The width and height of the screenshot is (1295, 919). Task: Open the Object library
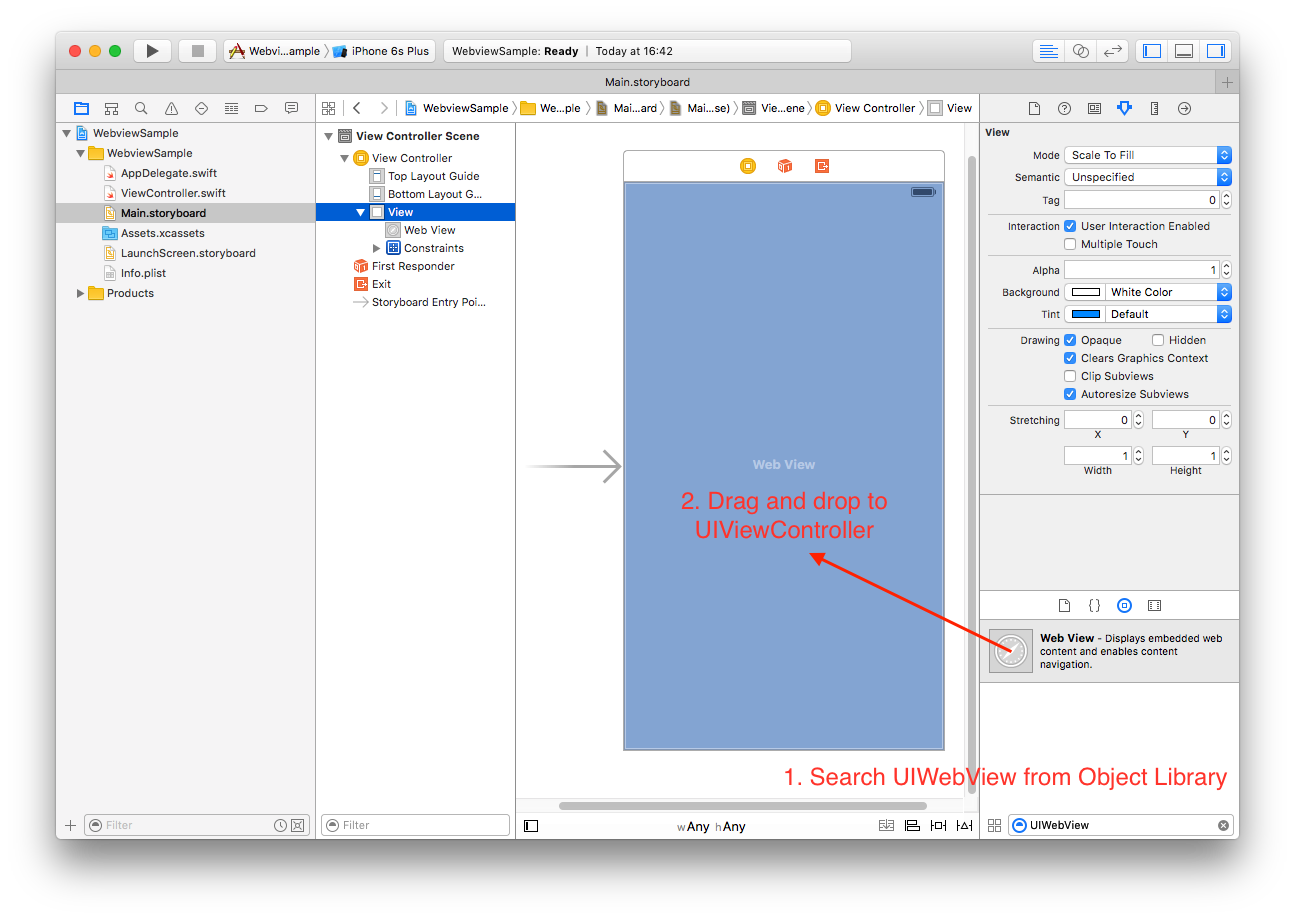point(1125,605)
